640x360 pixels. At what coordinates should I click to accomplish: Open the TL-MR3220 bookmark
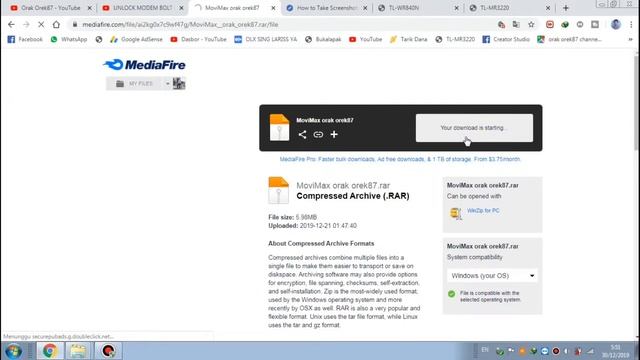pos(455,40)
